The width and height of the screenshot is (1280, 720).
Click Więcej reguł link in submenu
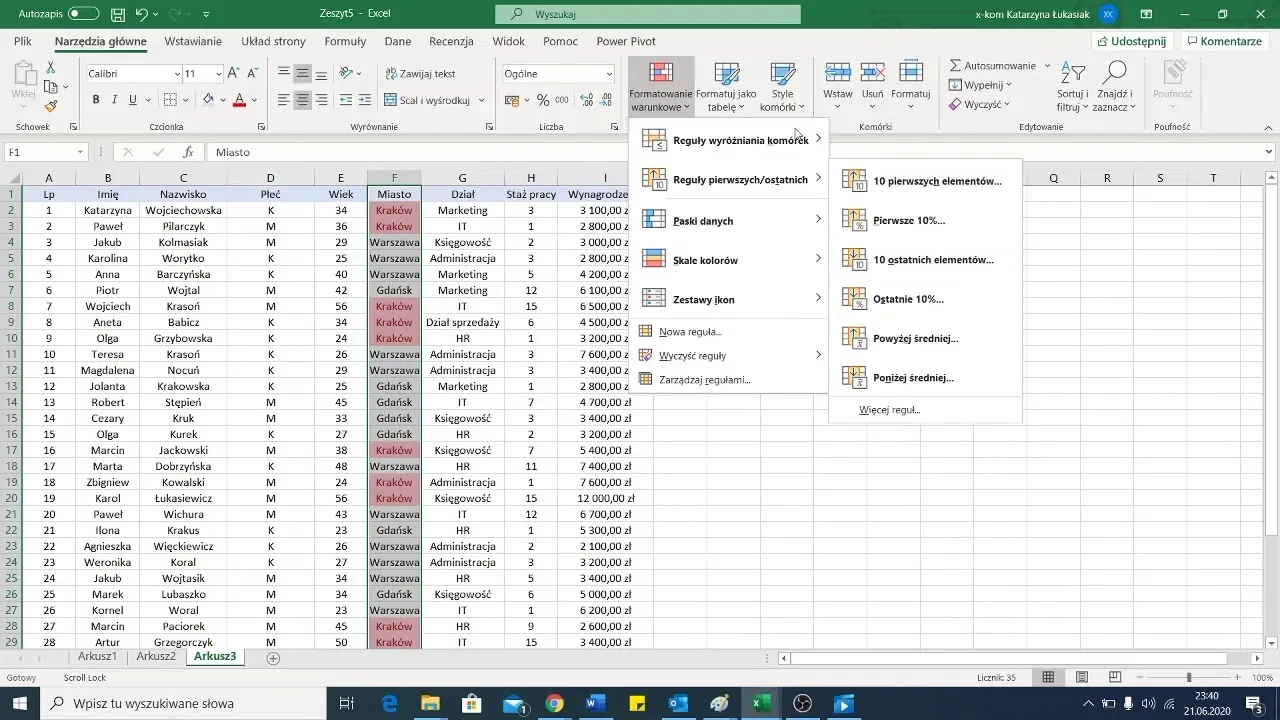click(889, 410)
